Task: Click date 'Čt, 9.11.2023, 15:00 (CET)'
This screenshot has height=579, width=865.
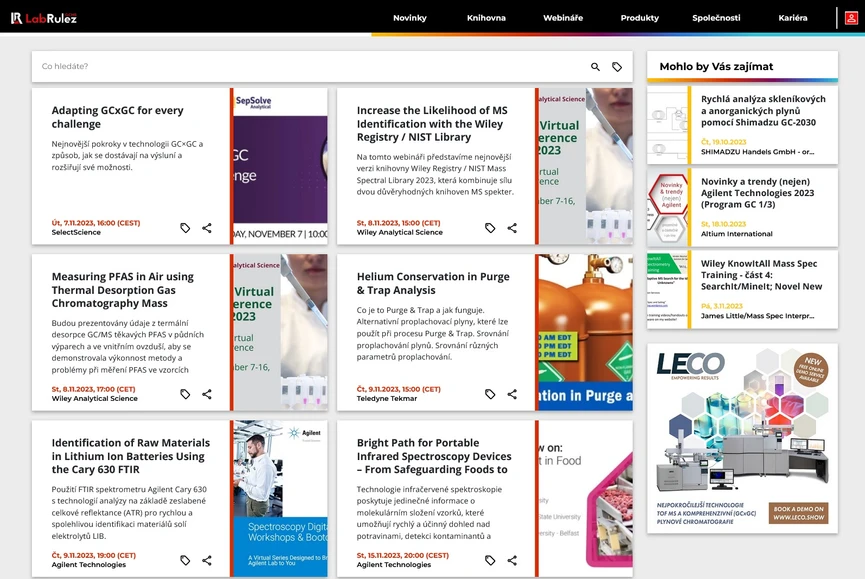Action: click(398, 389)
